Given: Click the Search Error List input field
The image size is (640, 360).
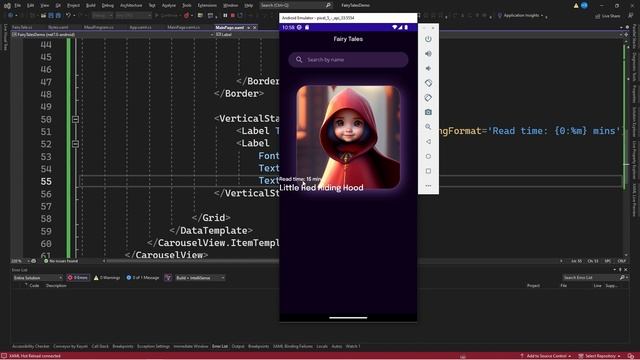Looking at the screenshot, I should [x=591, y=278].
